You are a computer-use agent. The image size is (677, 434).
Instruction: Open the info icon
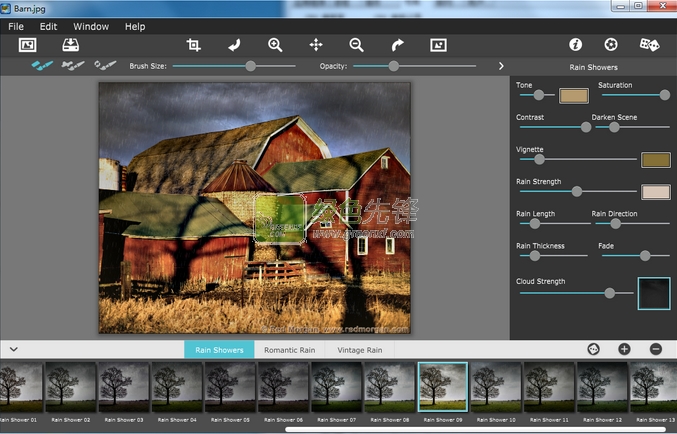pos(576,45)
